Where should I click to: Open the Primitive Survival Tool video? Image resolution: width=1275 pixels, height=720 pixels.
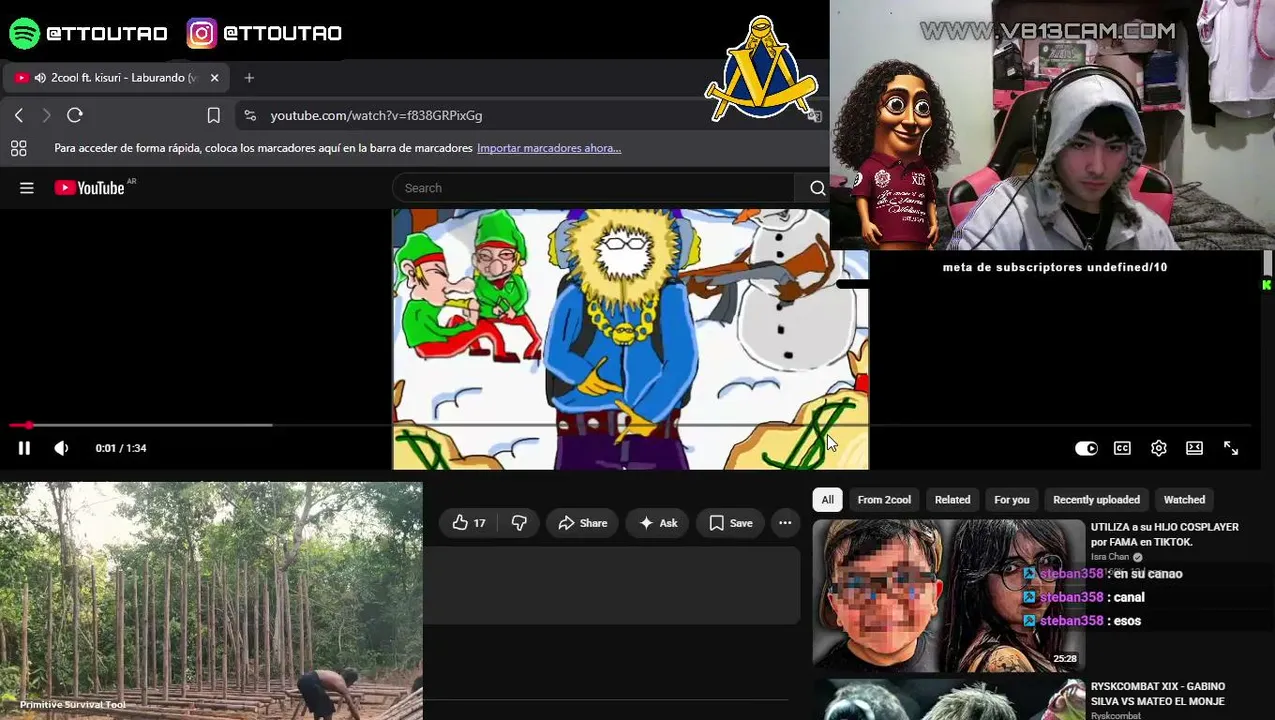211,600
